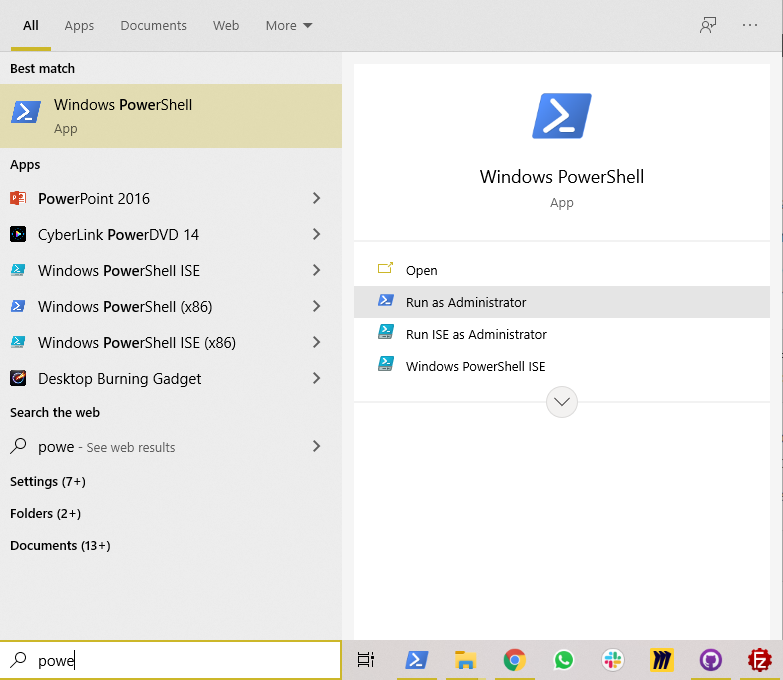
Task: Expand more actions with the down chevron
Action: (562, 402)
